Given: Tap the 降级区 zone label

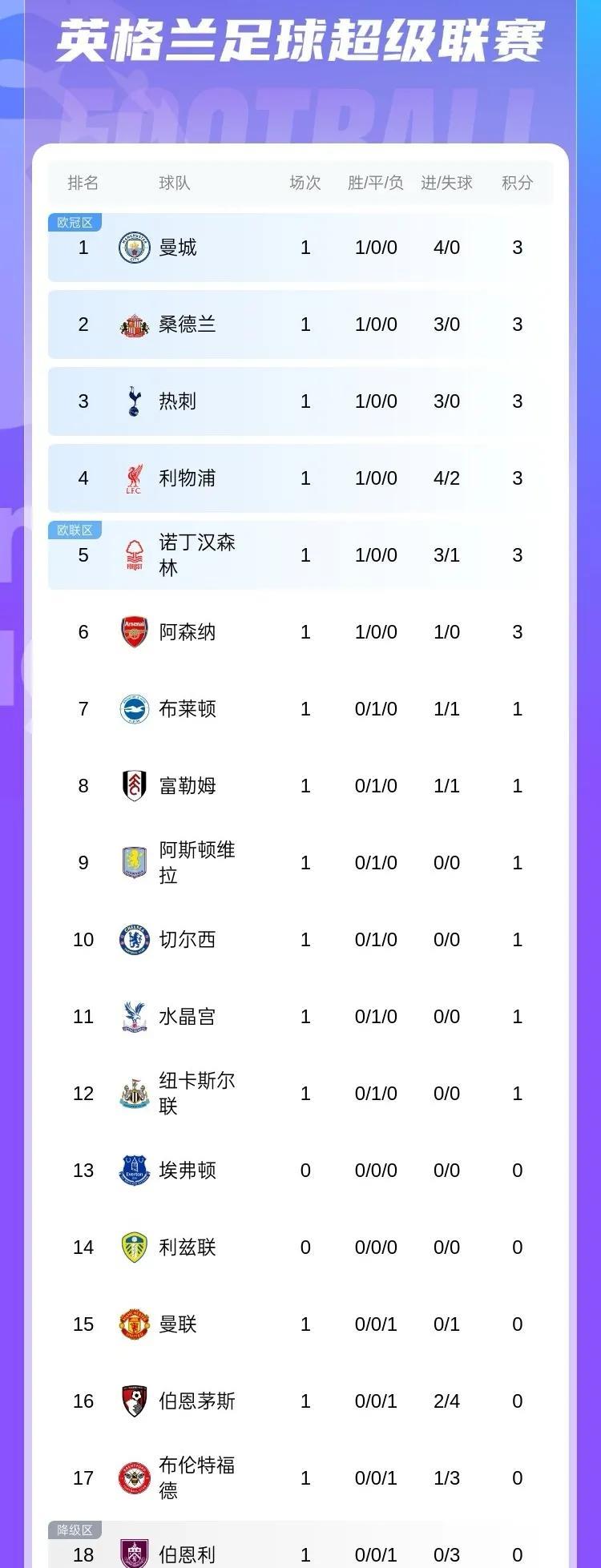Looking at the screenshot, I should [75, 1530].
